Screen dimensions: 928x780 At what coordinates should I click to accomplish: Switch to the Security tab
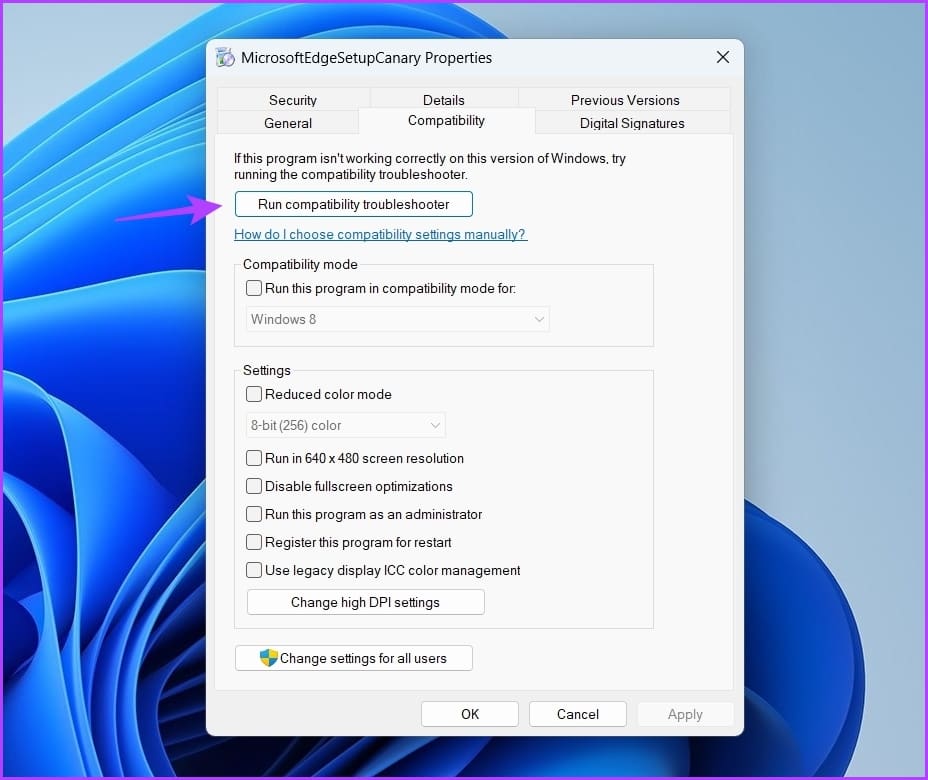[293, 99]
